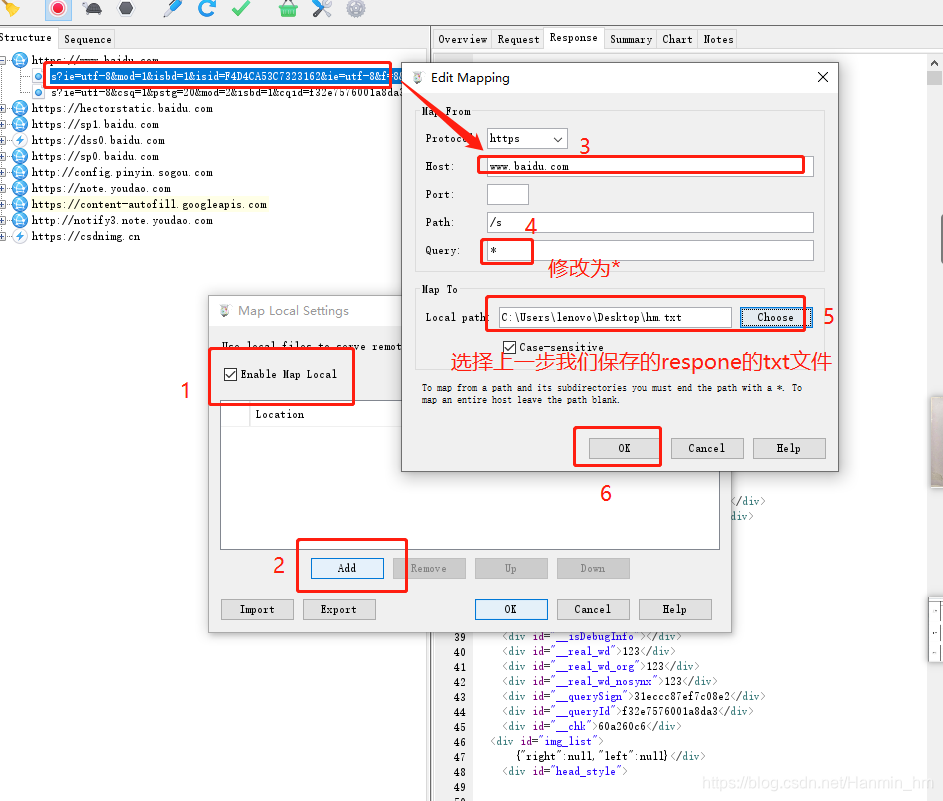Open the Response tab

pyautogui.click(x=574, y=37)
